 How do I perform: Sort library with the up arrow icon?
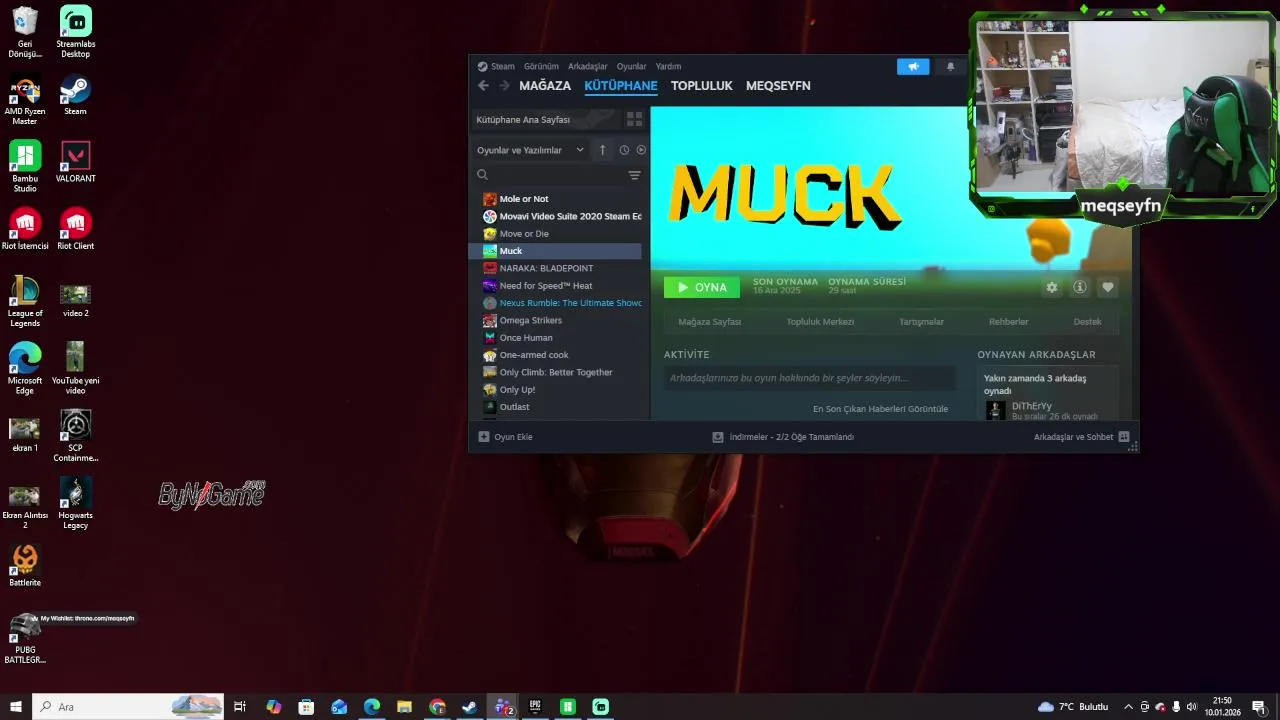(x=602, y=150)
